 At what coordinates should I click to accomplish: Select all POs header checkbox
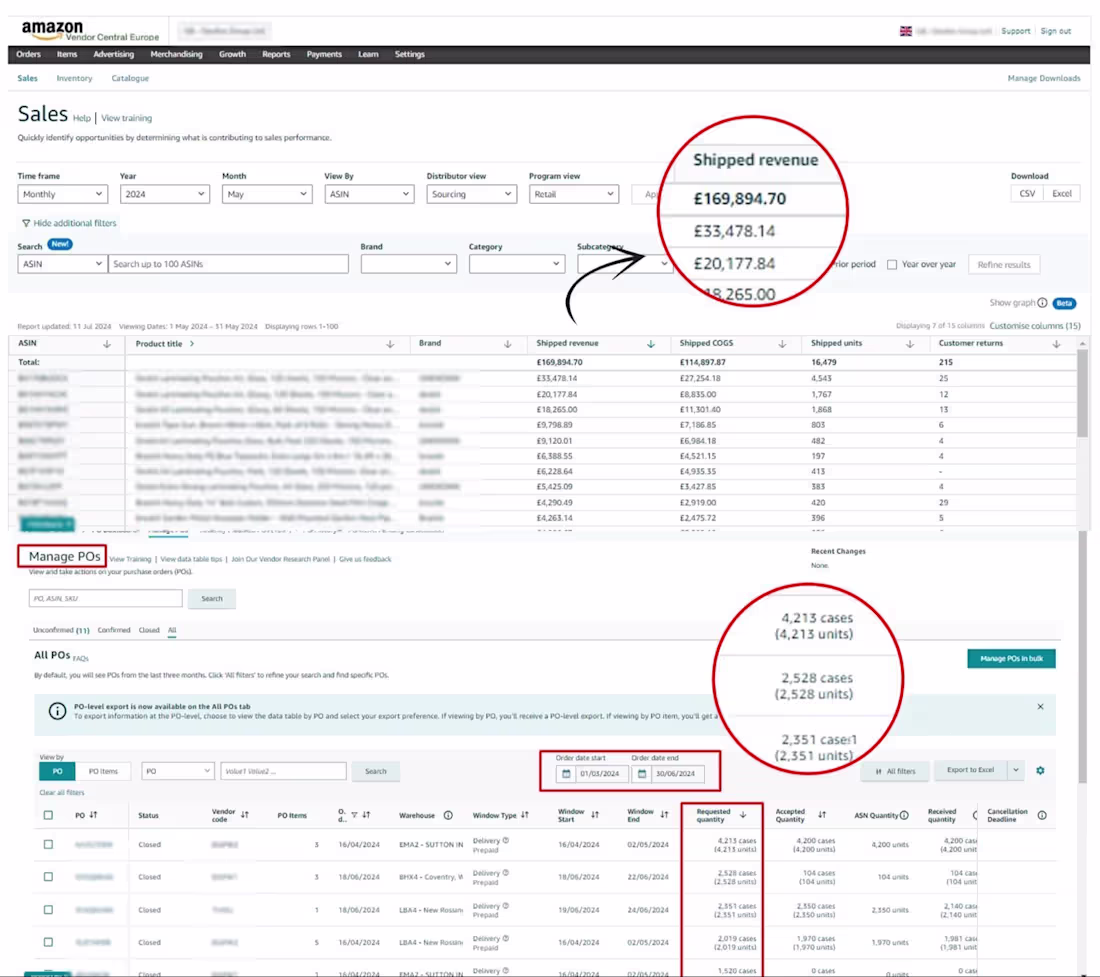click(x=48, y=815)
